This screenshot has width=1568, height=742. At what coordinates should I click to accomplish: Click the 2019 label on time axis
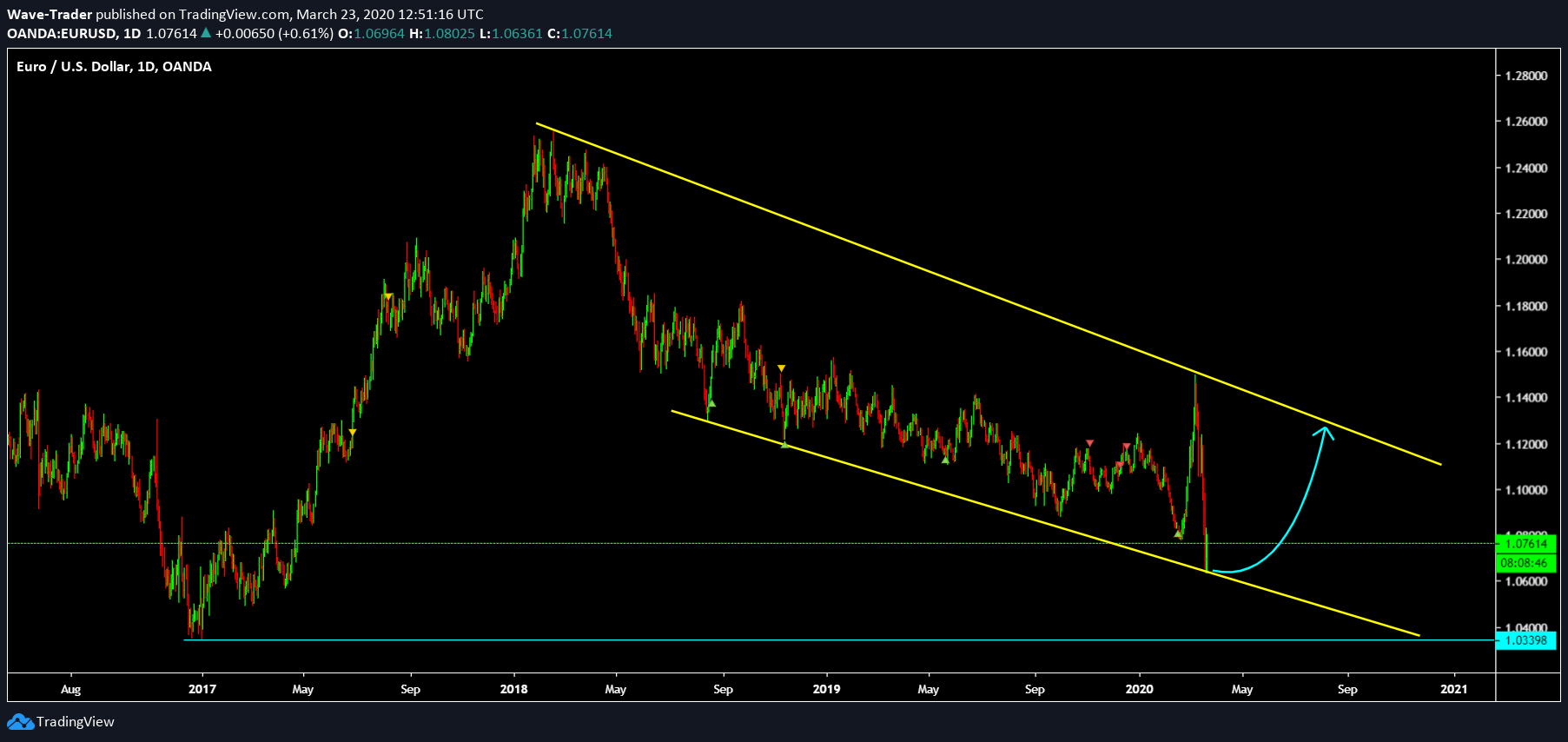pyautogui.click(x=827, y=689)
